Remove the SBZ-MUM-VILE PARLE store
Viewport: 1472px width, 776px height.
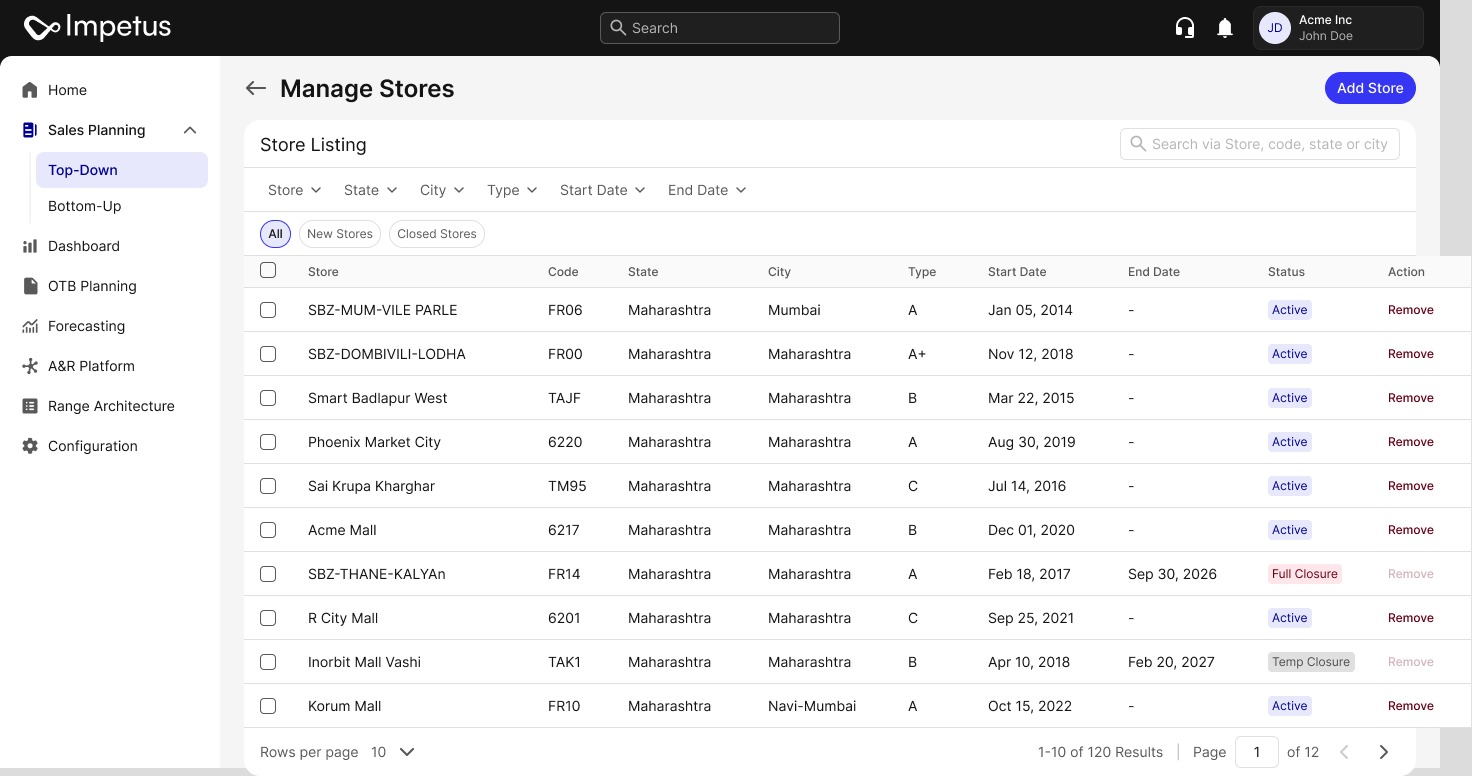(x=1411, y=310)
